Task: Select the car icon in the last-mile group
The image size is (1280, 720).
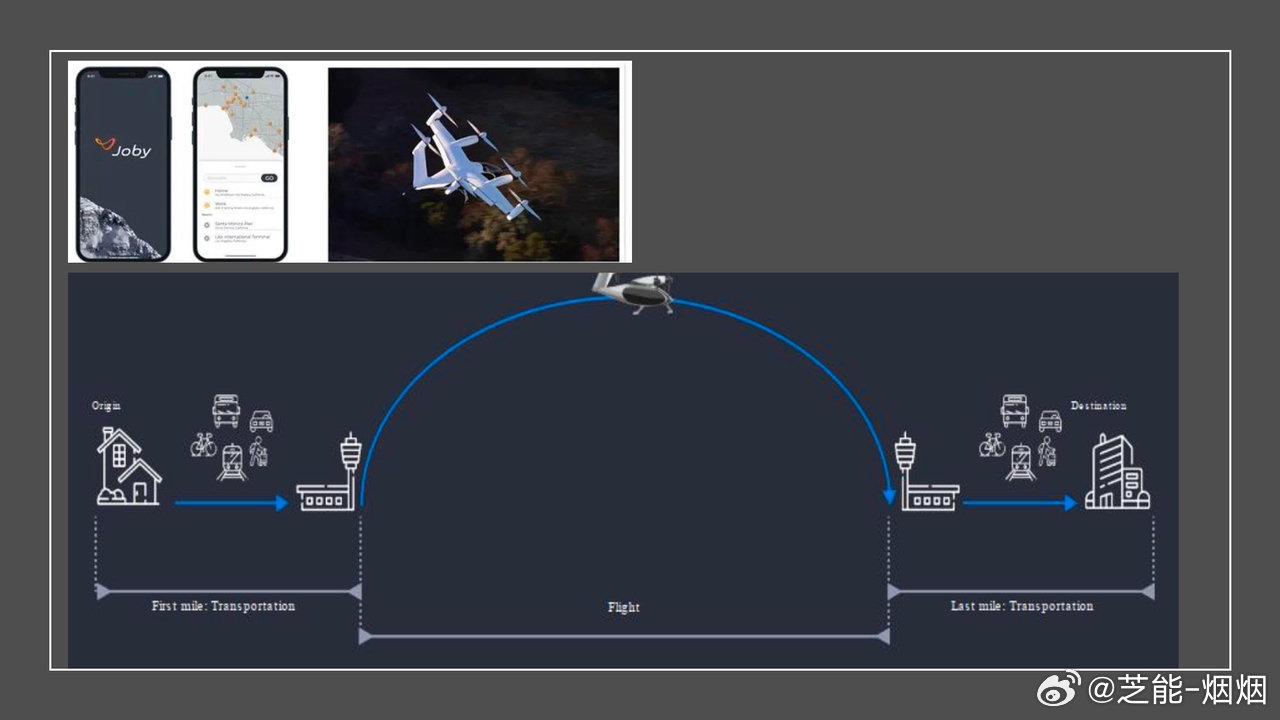Action: (1050, 421)
